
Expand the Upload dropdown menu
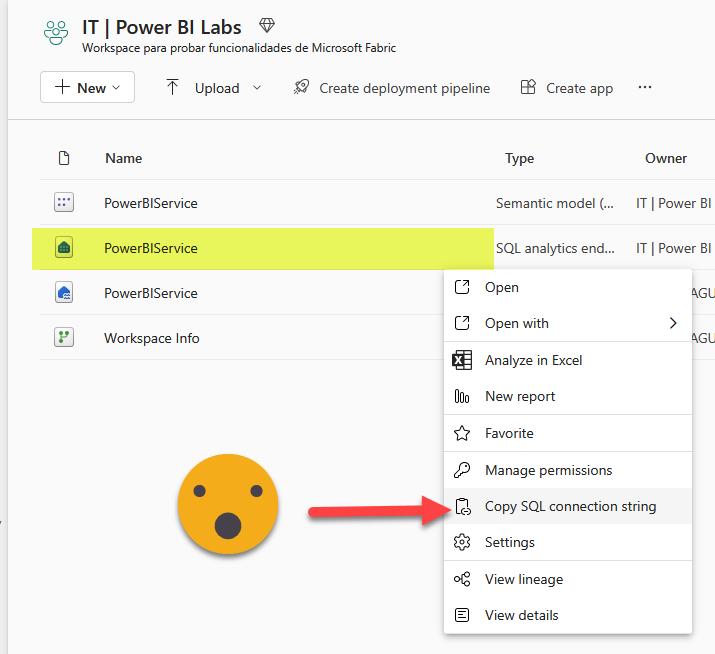pyautogui.click(x=256, y=88)
